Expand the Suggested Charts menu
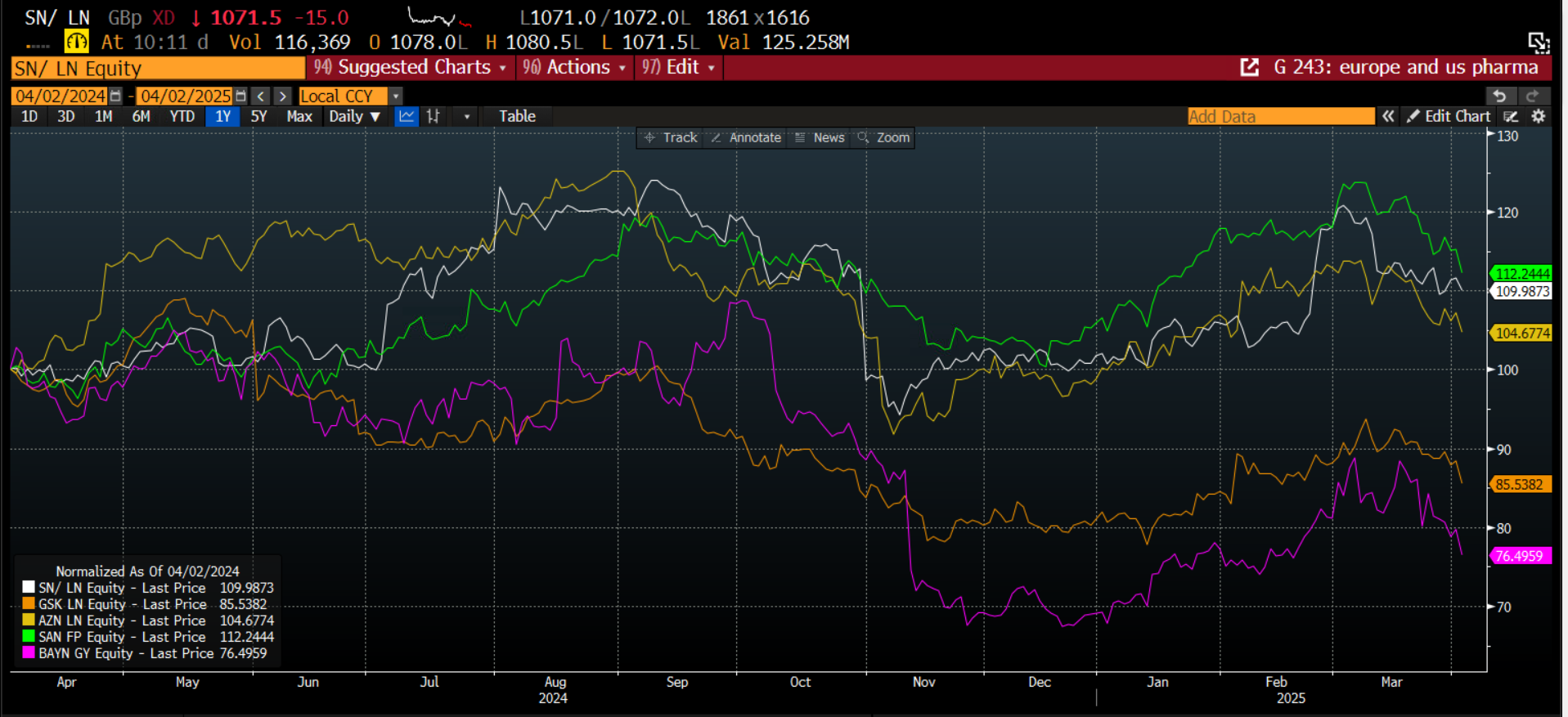The image size is (1568, 717). 411,68
